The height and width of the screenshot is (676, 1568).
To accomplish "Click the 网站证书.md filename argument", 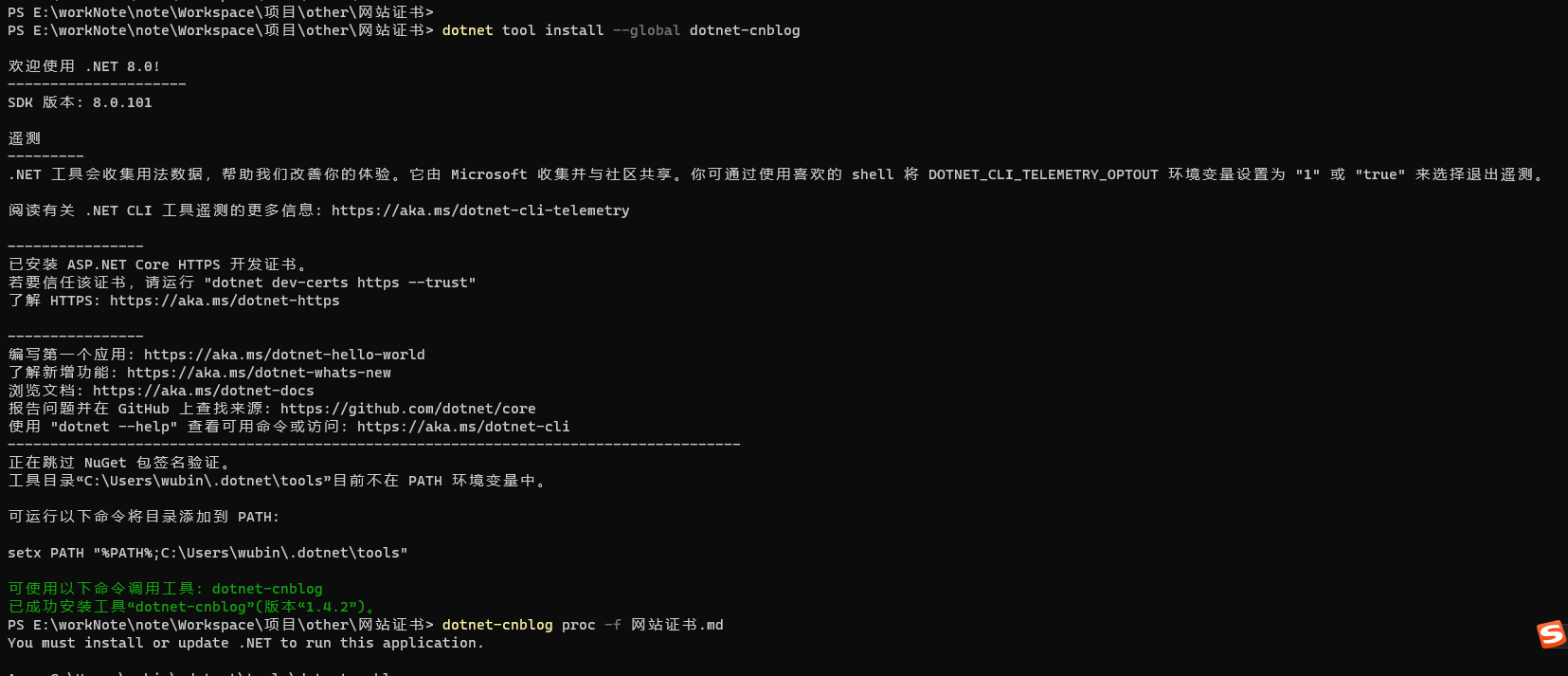I will 677,625.
